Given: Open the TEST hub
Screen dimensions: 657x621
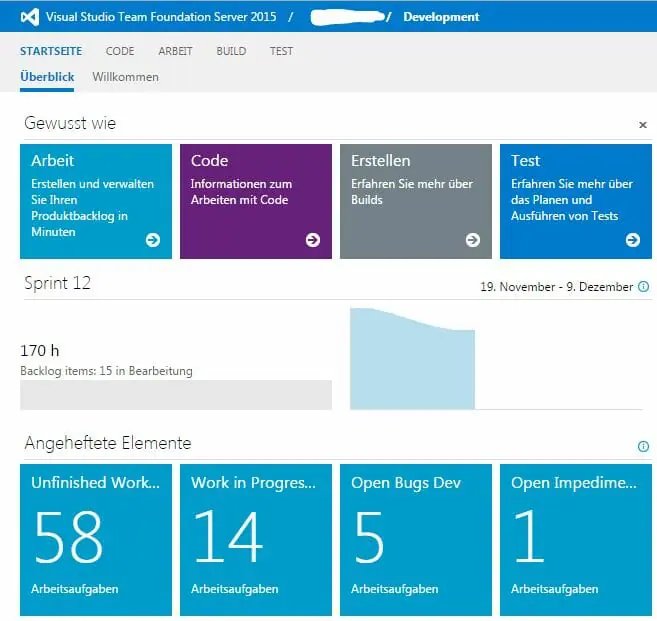Looking at the screenshot, I should 281,51.
